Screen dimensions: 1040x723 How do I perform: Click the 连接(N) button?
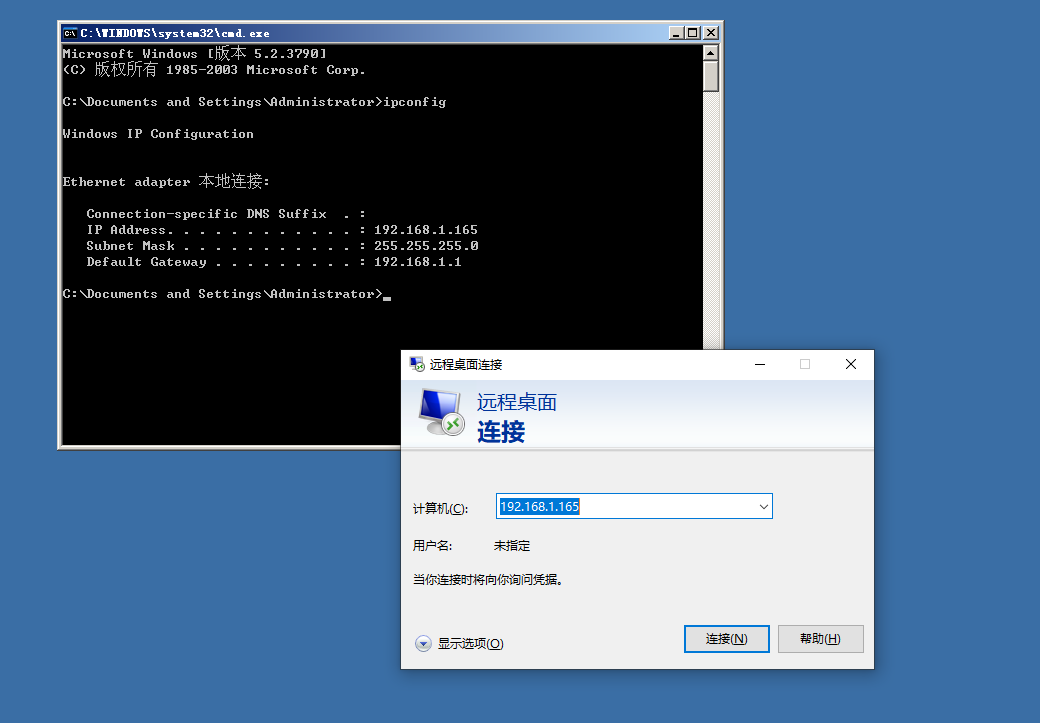pyautogui.click(x=726, y=639)
